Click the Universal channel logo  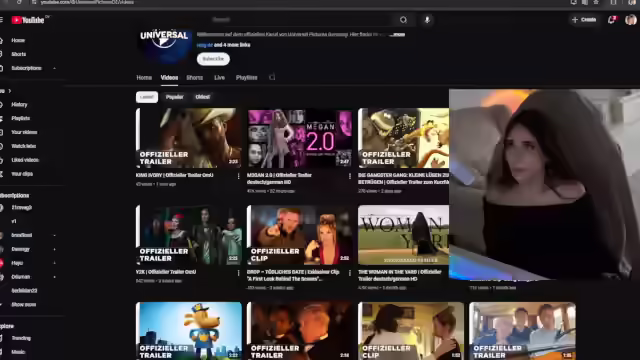(x=165, y=46)
